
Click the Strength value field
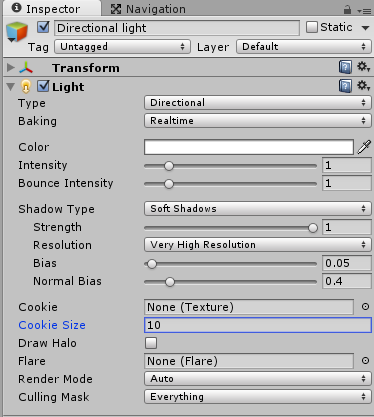pyautogui.click(x=347, y=227)
